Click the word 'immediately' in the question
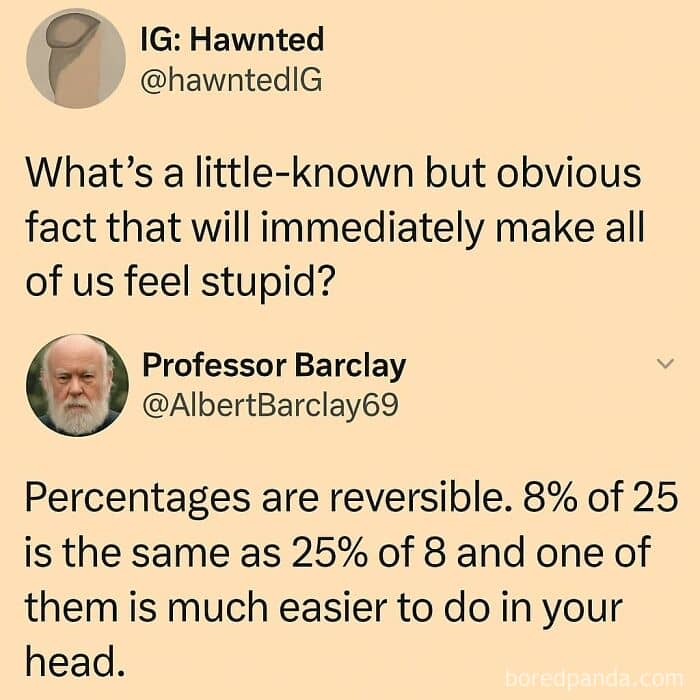The image size is (700, 700). coord(373,229)
